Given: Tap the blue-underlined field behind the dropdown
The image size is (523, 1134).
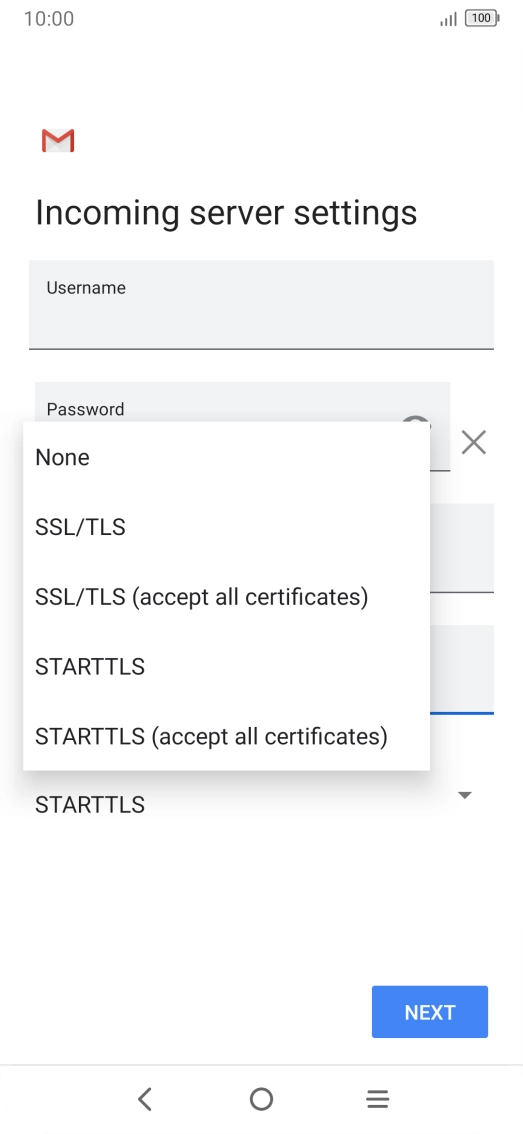Looking at the screenshot, I should pos(462,670).
